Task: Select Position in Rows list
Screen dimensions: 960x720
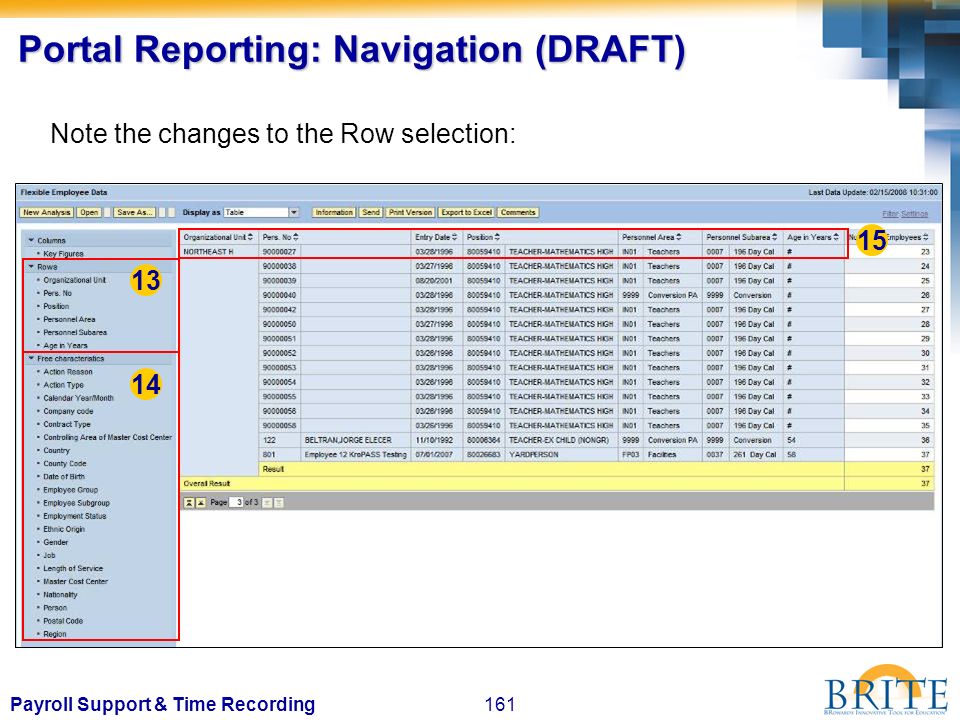Action: (56, 306)
